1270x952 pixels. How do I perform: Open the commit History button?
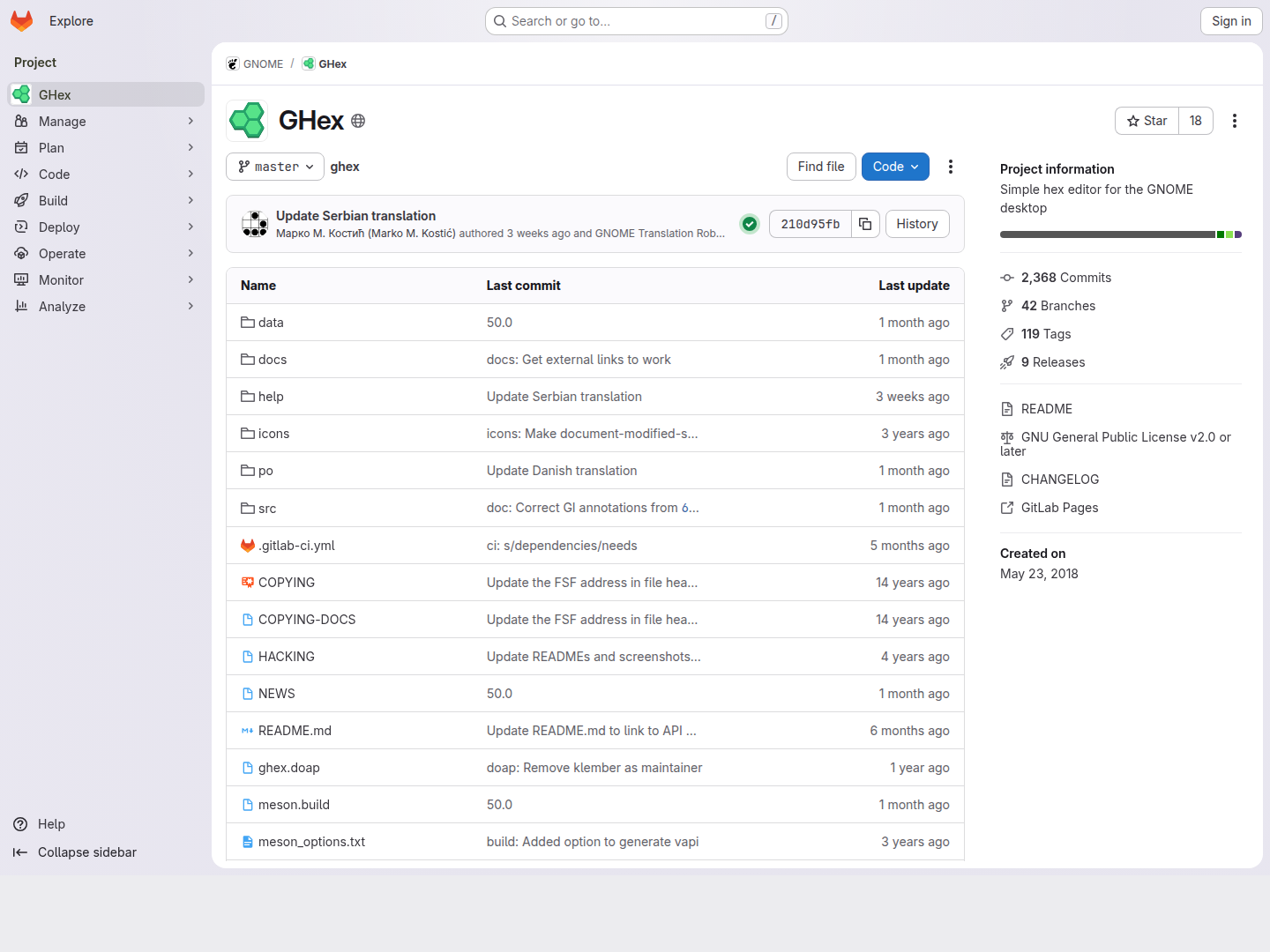coord(917,224)
